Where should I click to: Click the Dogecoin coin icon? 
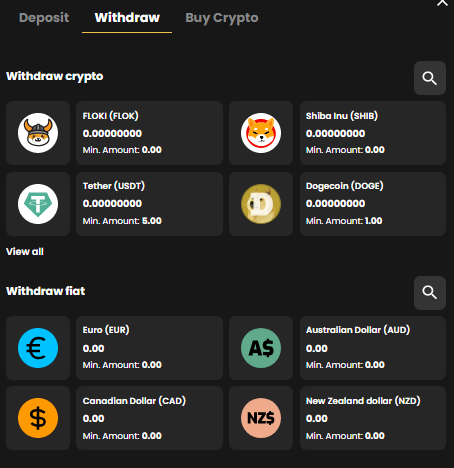coord(261,204)
